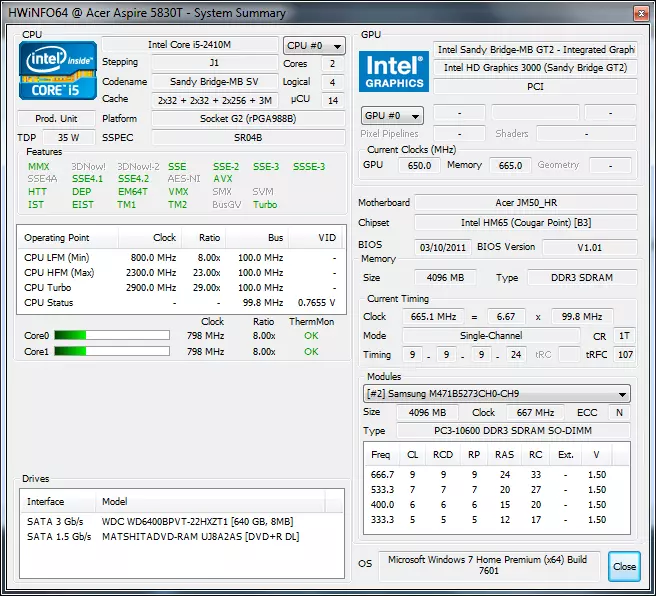Open the CPU #0 selector dropdown
This screenshot has height=596, width=656.
313,46
